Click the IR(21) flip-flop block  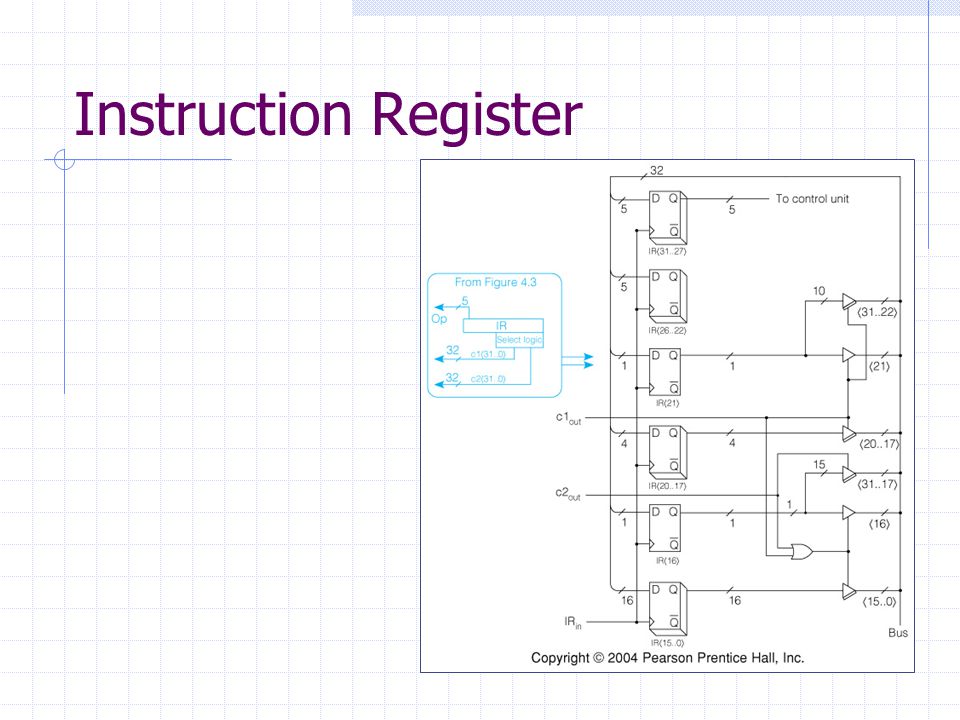(666, 372)
